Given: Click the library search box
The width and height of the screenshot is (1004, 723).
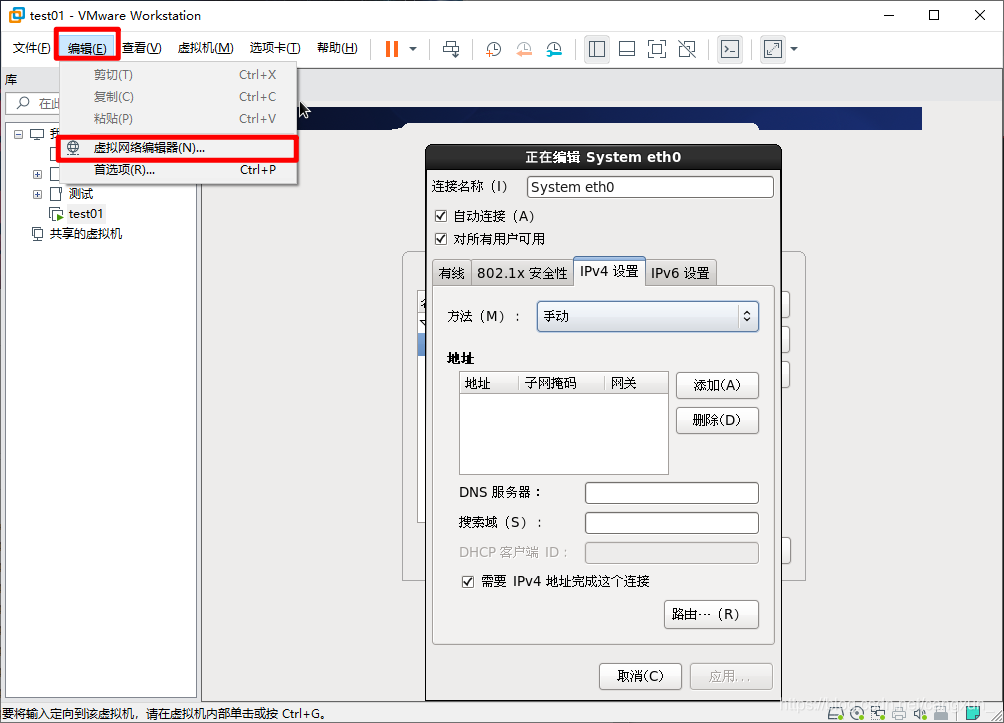Looking at the screenshot, I should (x=33, y=102).
